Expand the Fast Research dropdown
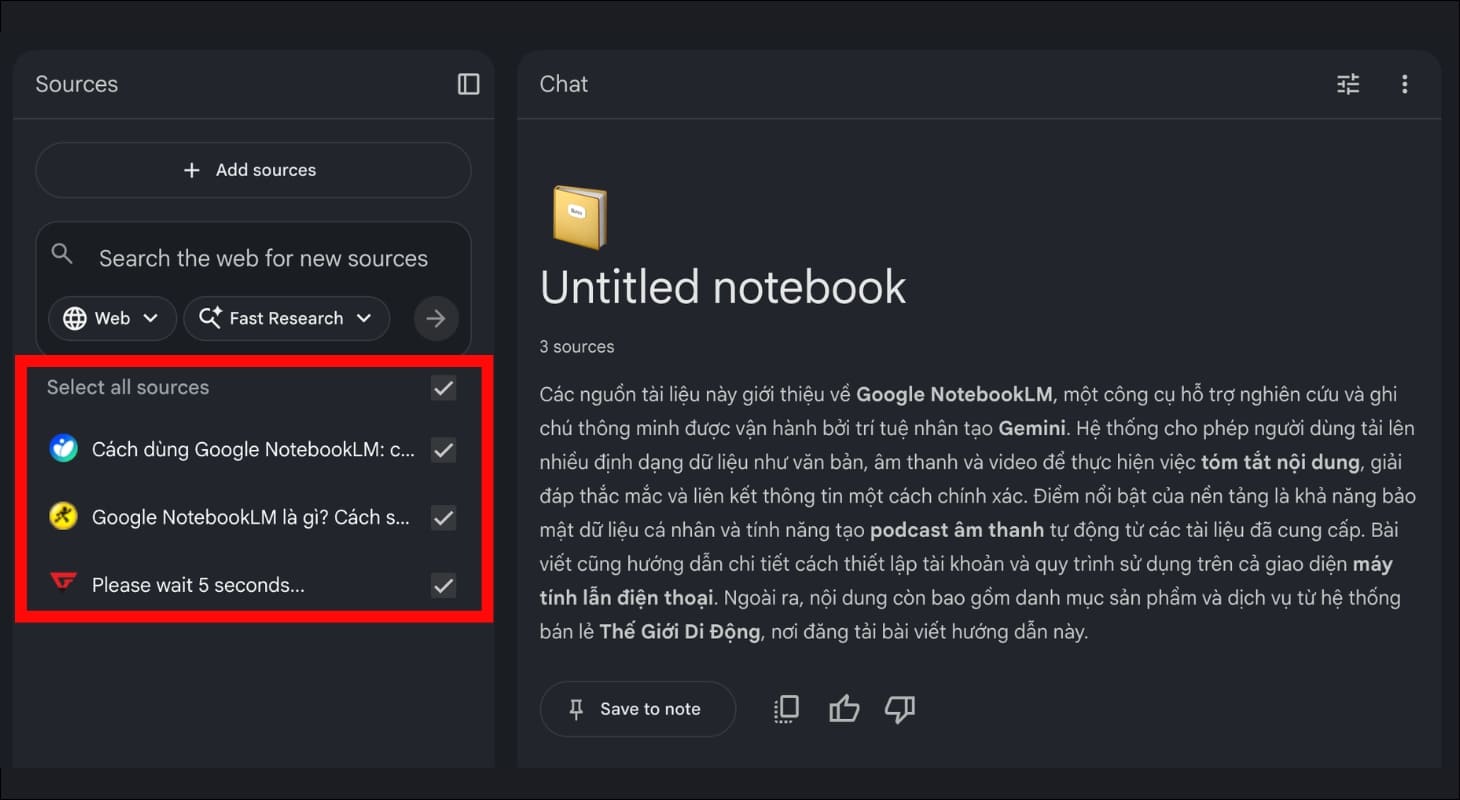 287,318
